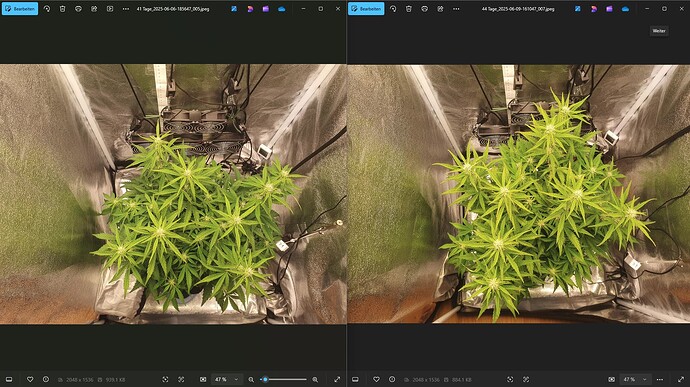The width and height of the screenshot is (690, 387).
Task: Click the 2048 x 1536 dimensions in left window
Action: pyautogui.click(x=80, y=380)
